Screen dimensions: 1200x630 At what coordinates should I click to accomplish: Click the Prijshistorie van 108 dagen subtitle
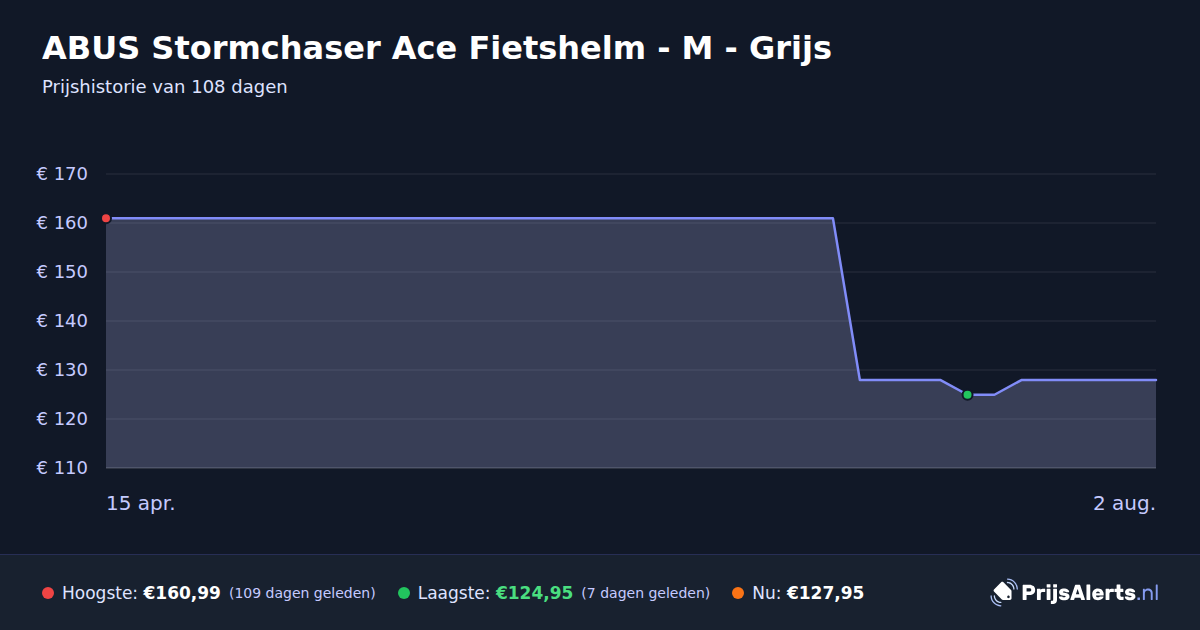coord(165,87)
